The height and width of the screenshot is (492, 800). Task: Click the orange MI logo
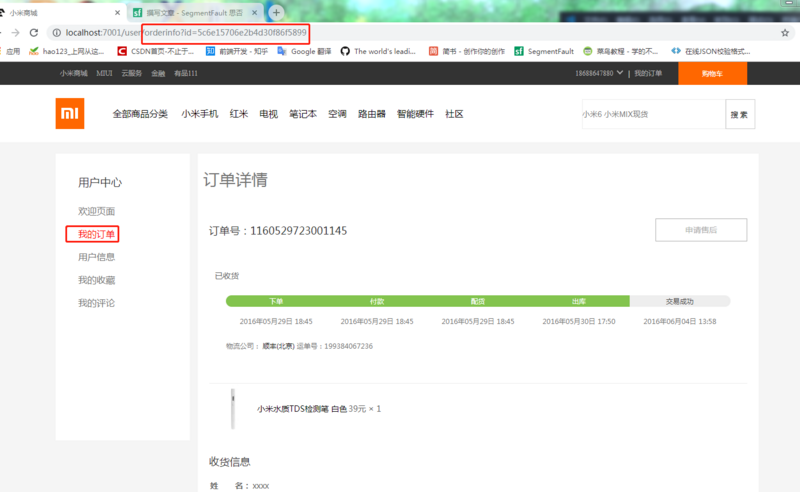click(x=70, y=113)
